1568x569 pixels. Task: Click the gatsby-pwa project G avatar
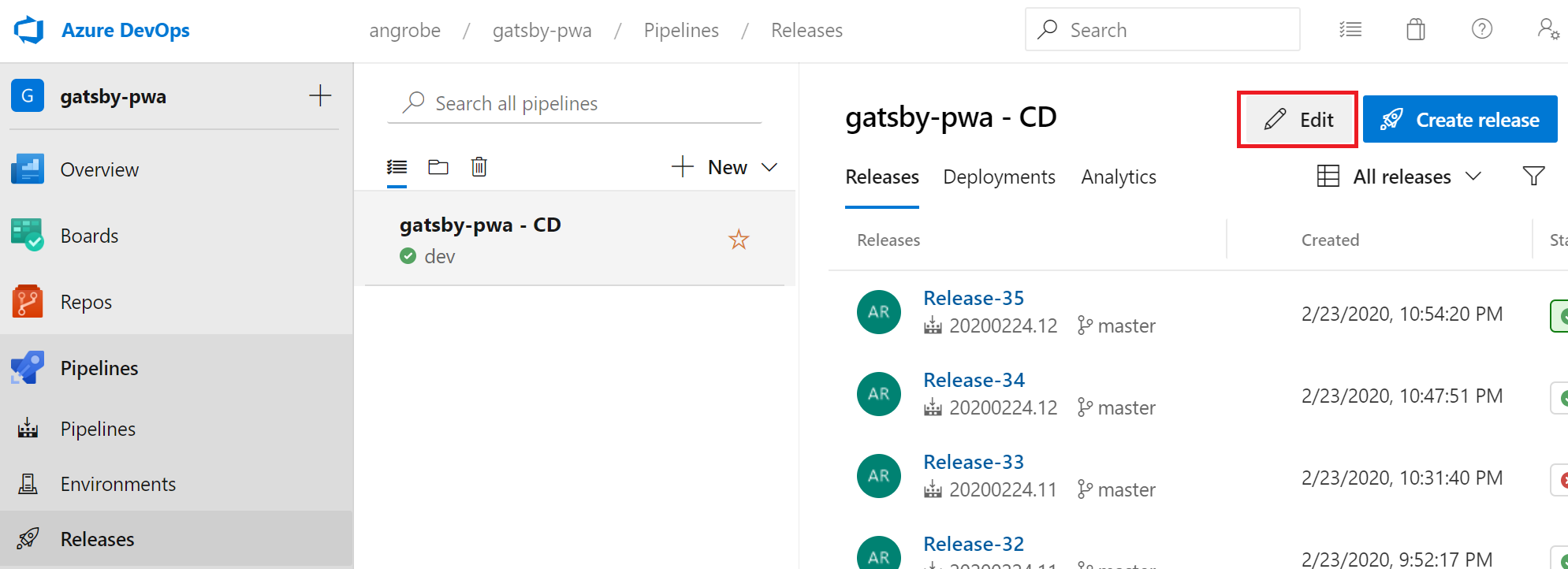click(x=28, y=96)
